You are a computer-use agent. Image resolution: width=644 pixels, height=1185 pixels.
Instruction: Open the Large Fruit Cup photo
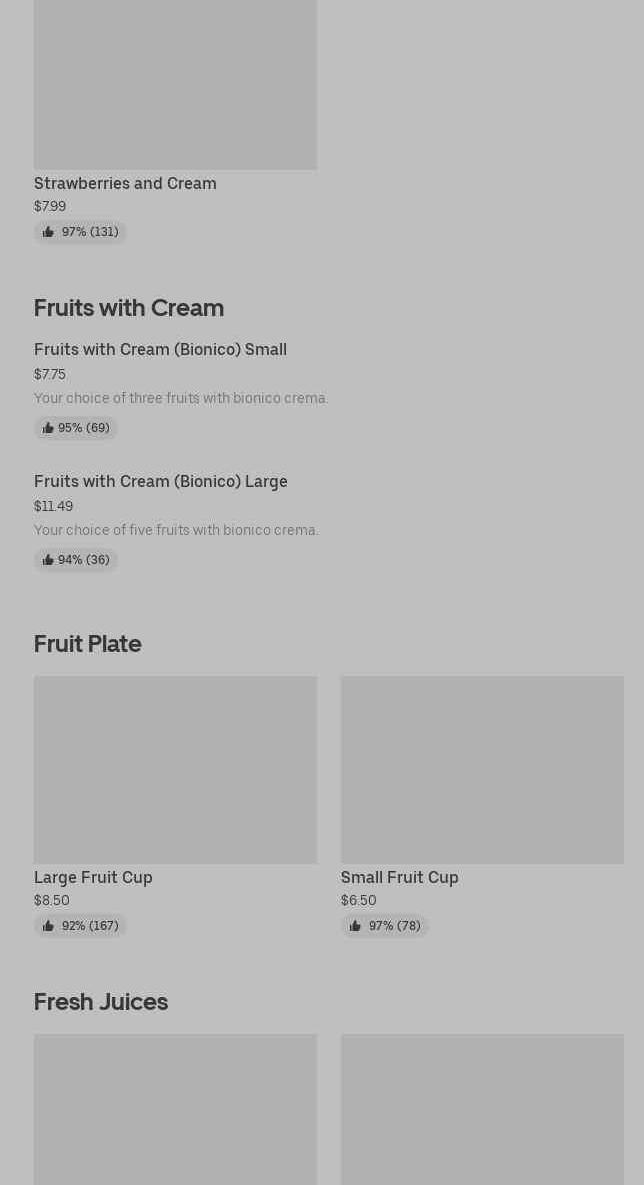[175, 769]
